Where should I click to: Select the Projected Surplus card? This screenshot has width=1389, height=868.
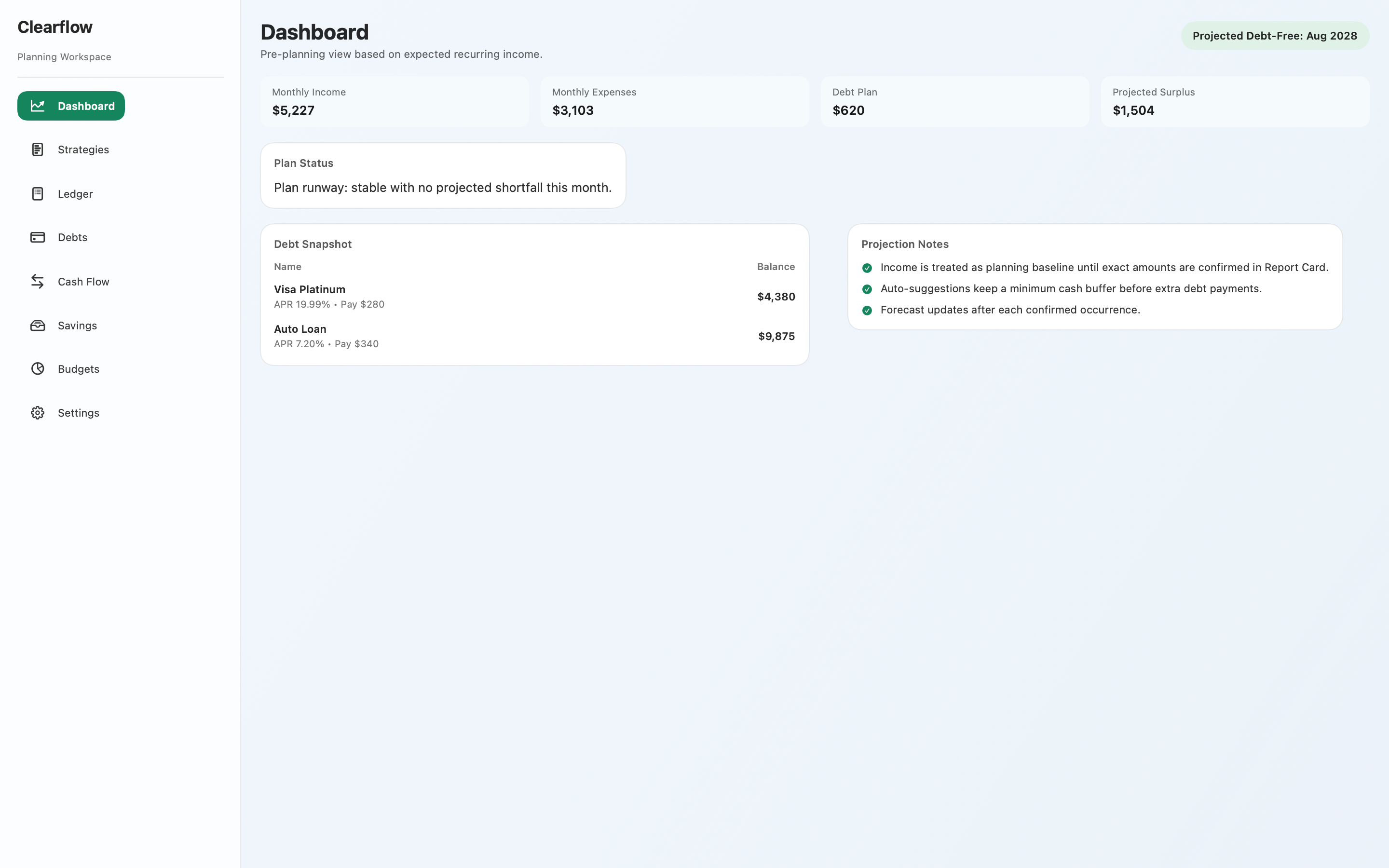(x=1235, y=102)
